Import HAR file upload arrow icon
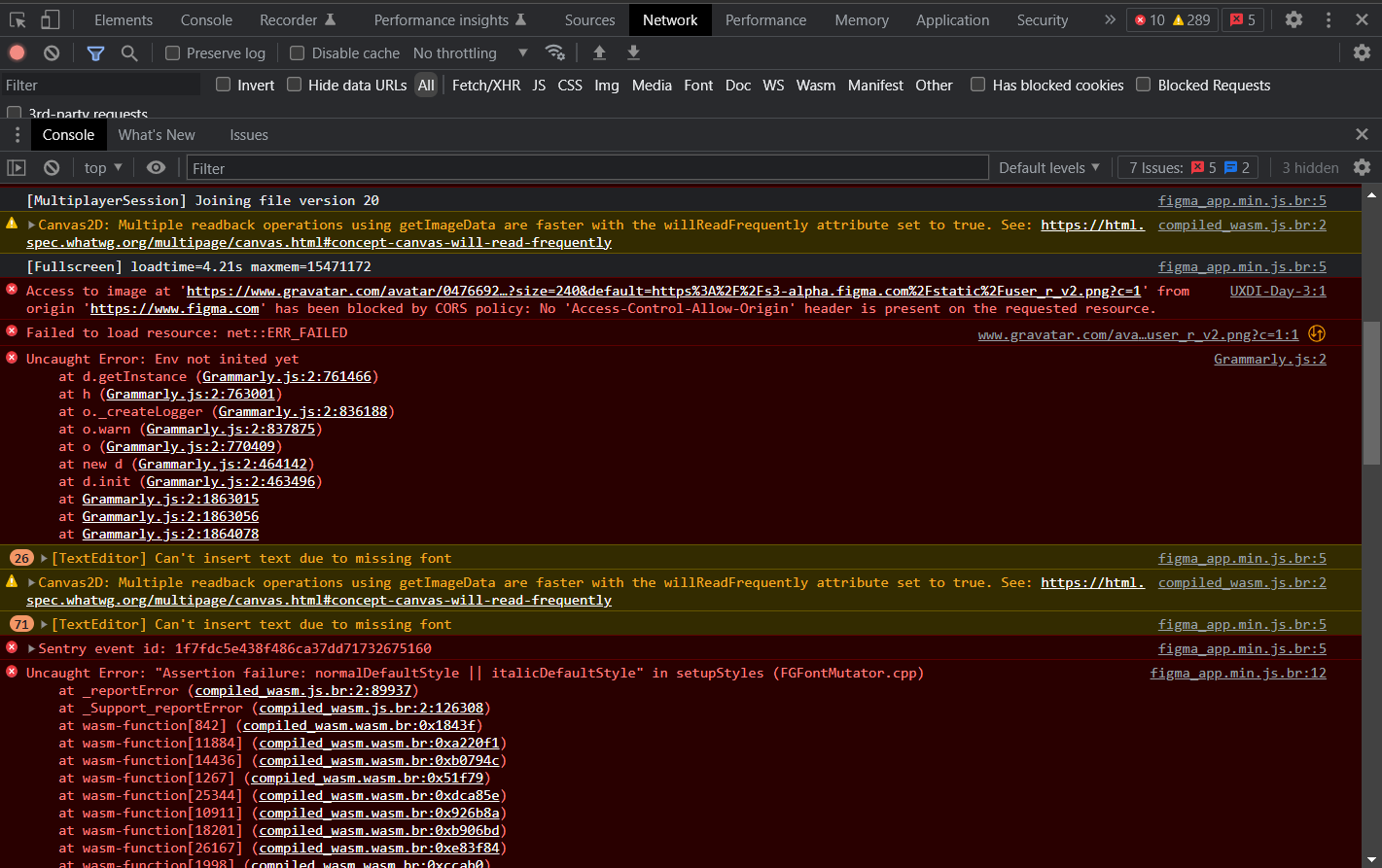Viewport: 1382px width, 868px height. pos(599,52)
